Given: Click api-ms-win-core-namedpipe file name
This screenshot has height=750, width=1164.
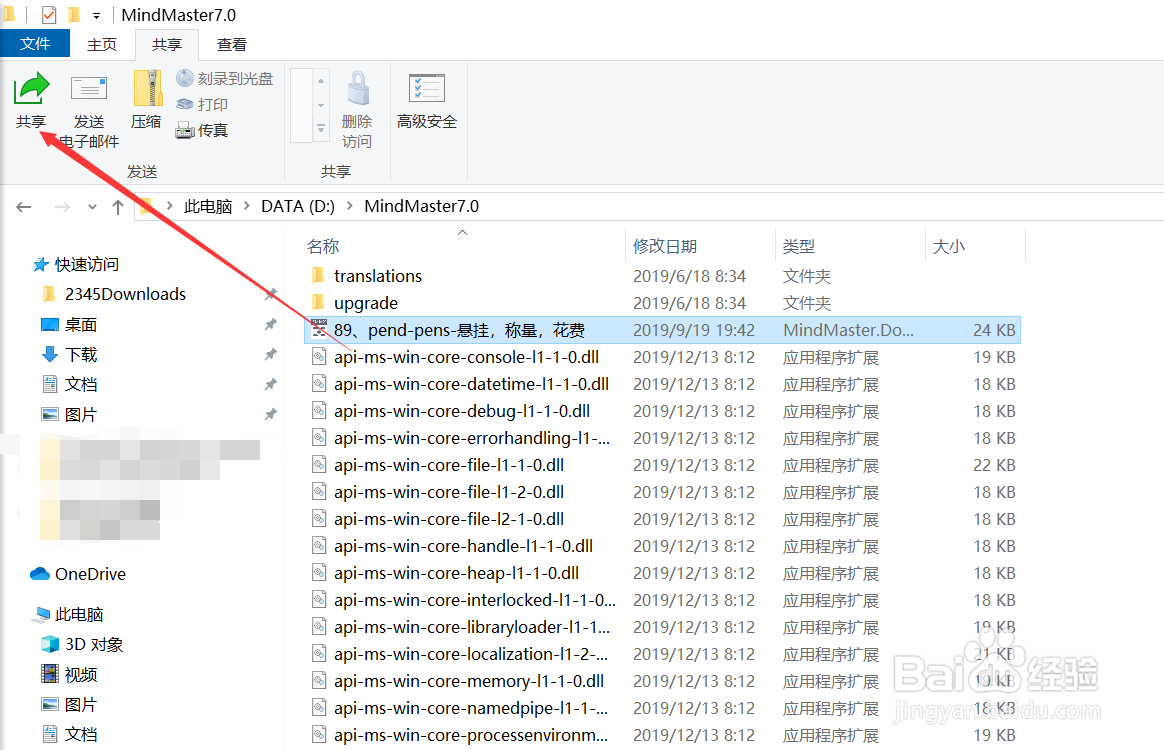Looking at the screenshot, I should 471,708.
